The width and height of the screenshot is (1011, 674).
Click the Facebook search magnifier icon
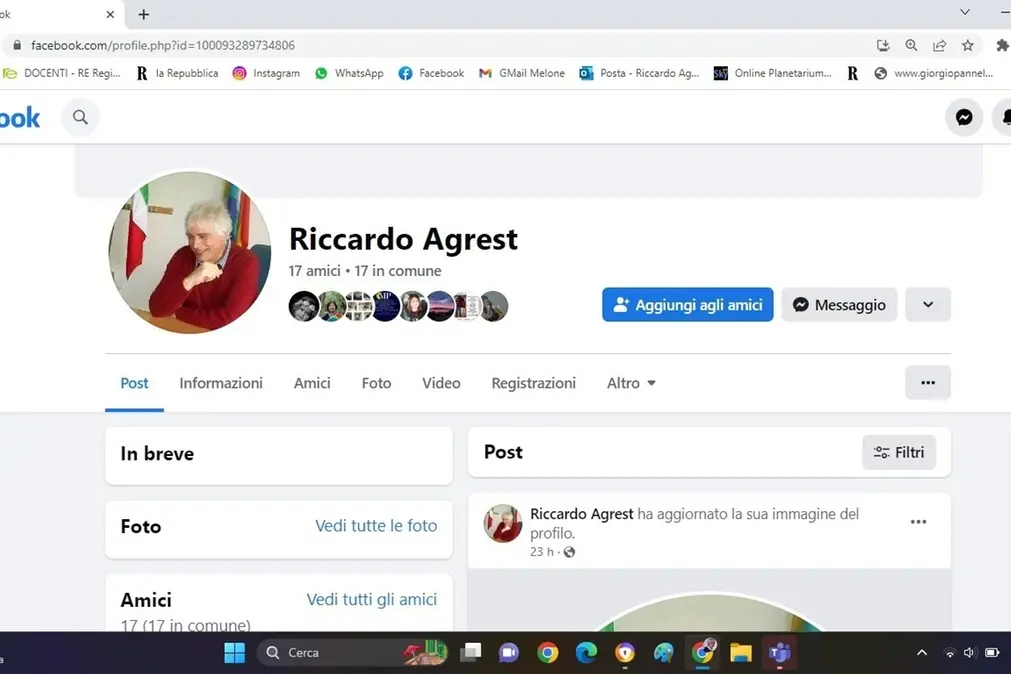coord(80,117)
